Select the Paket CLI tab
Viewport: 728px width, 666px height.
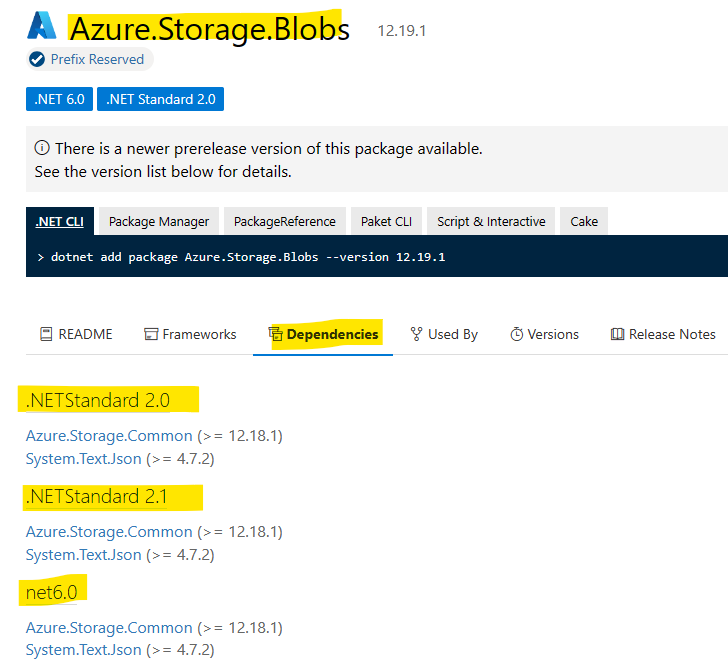point(386,222)
